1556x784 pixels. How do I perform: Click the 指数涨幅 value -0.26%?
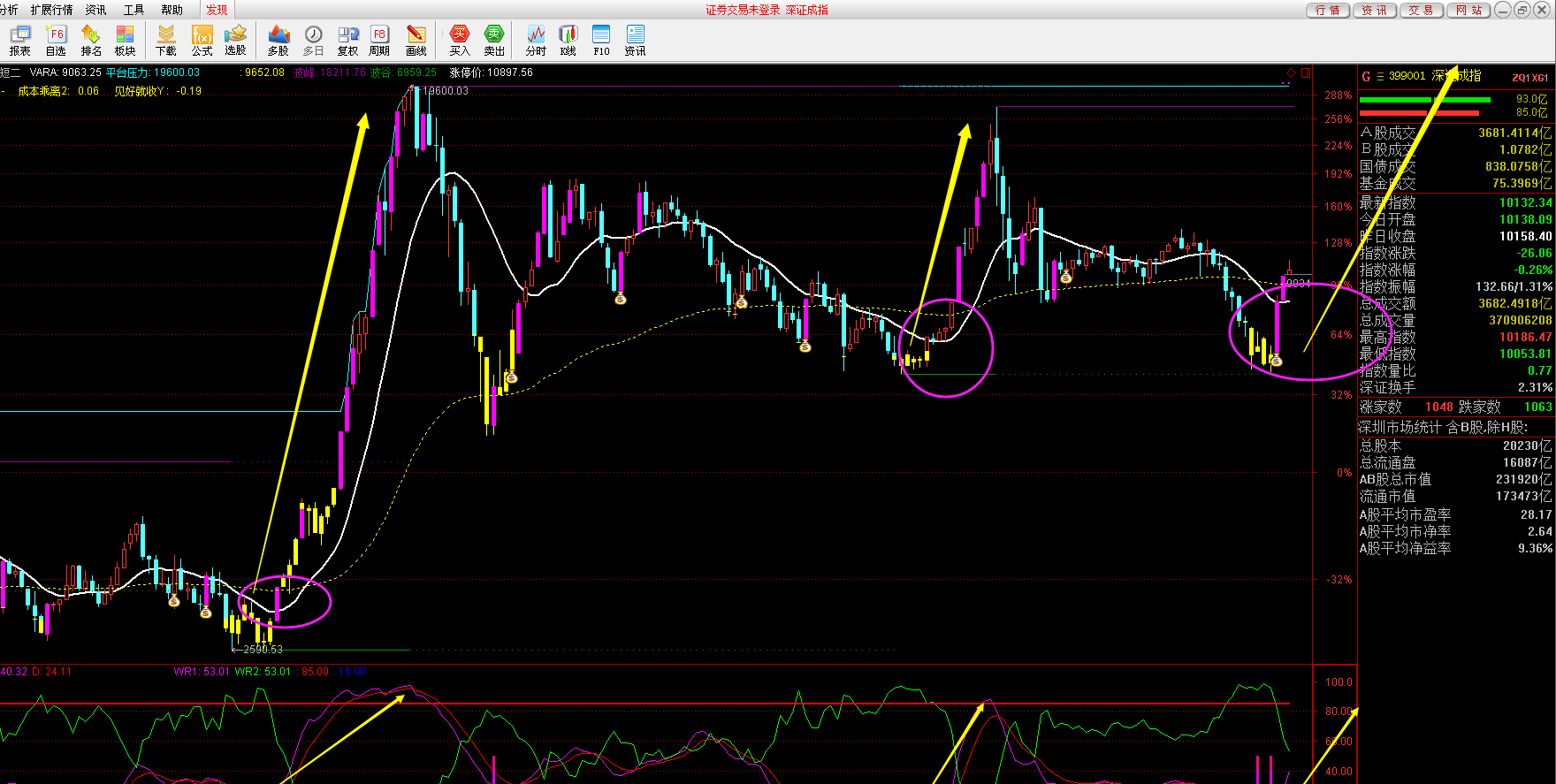pos(1533,270)
